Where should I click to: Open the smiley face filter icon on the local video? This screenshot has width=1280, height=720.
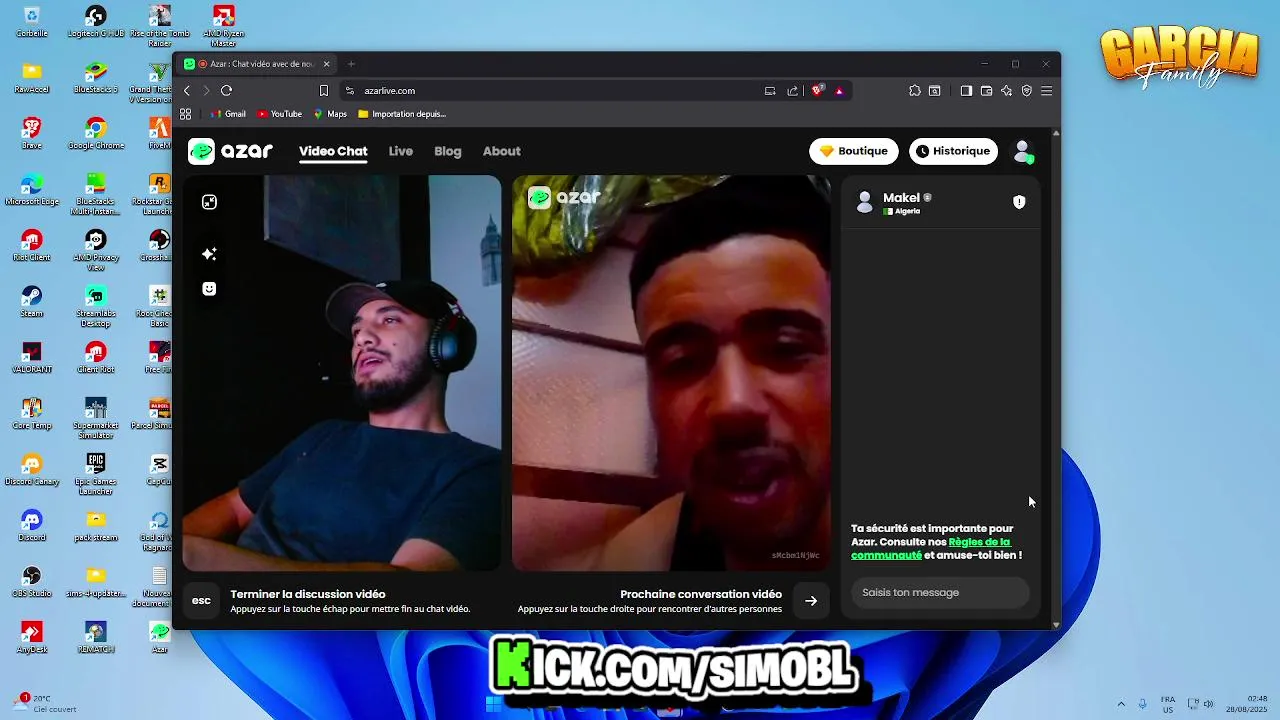[x=209, y=289]
